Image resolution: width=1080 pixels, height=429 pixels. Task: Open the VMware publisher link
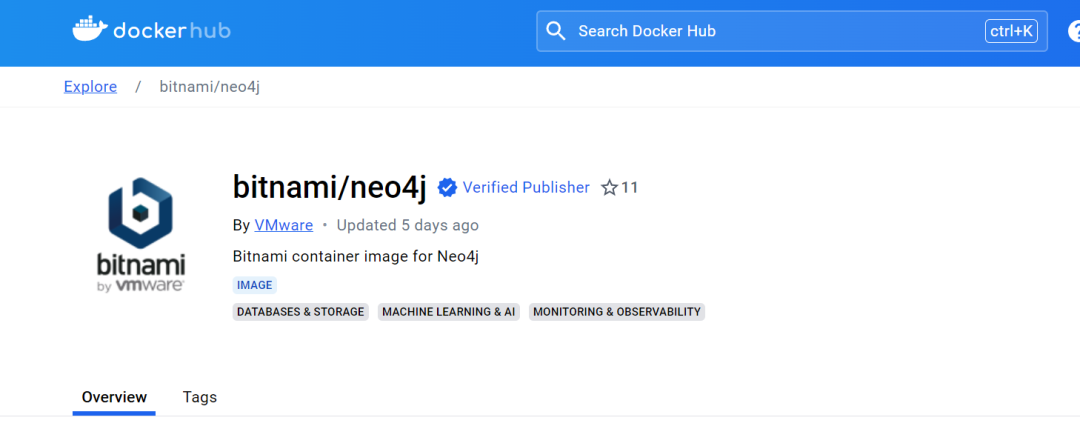click(283, 225)
